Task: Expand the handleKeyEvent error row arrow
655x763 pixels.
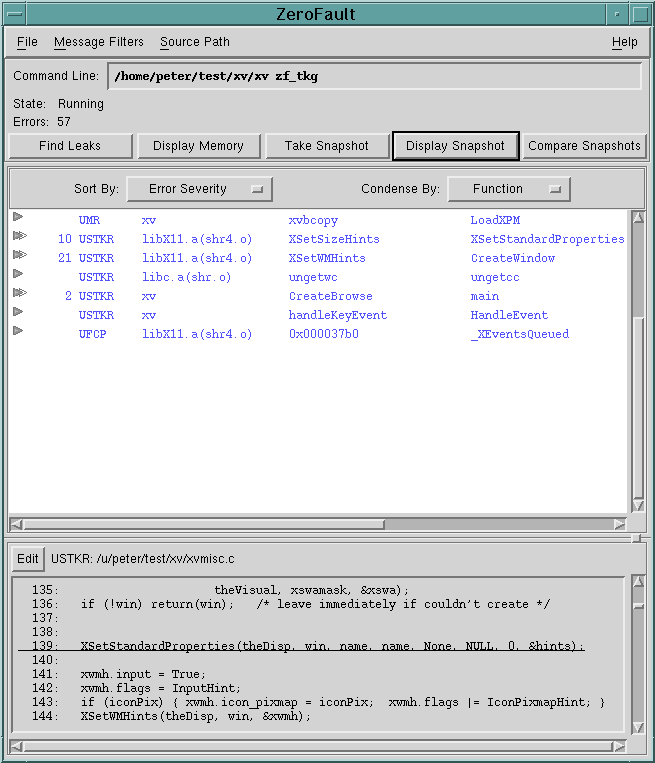Action: coord(18,312)
